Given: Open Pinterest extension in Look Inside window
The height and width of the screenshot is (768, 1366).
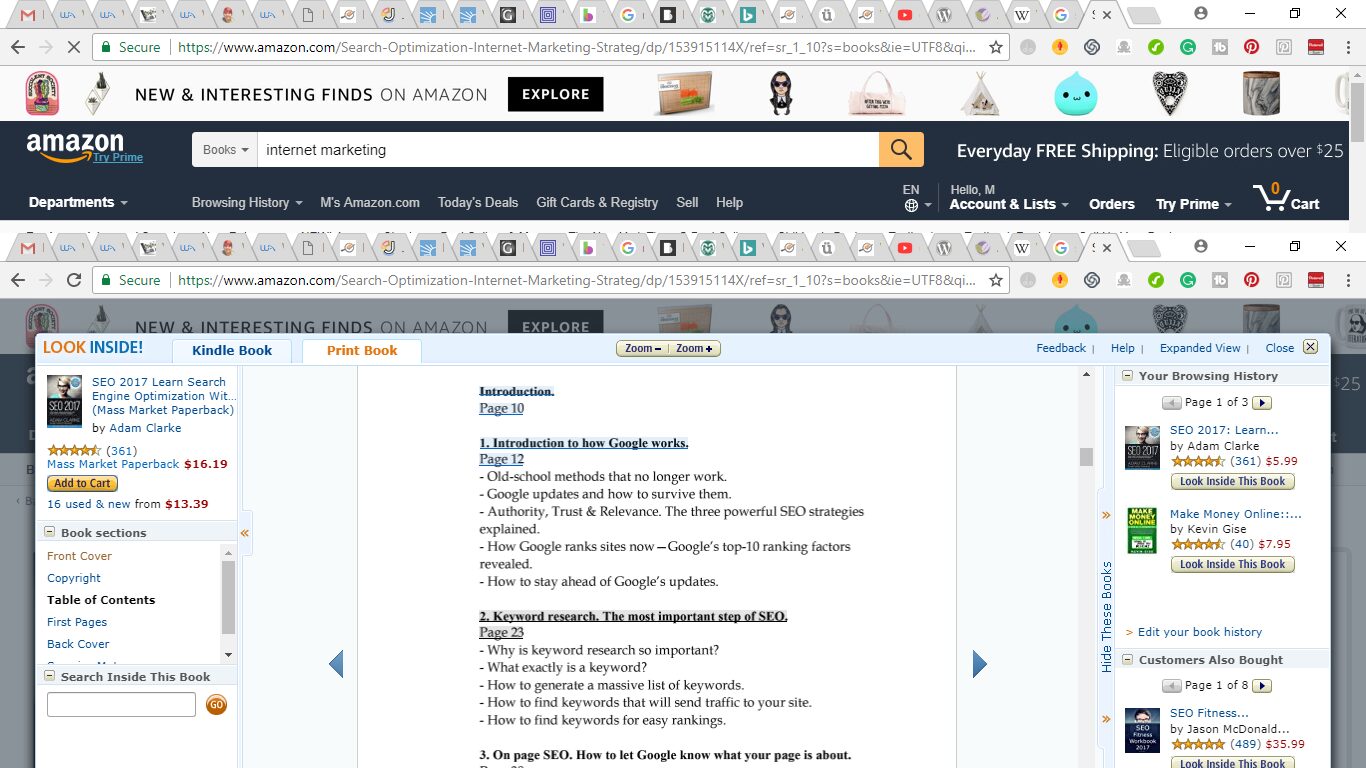Looking at the screenshot, I should [1251, 280].
